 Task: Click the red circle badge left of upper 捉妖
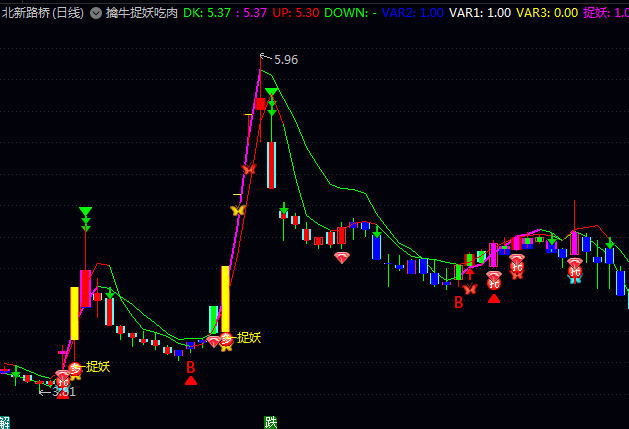coord(226,339)
